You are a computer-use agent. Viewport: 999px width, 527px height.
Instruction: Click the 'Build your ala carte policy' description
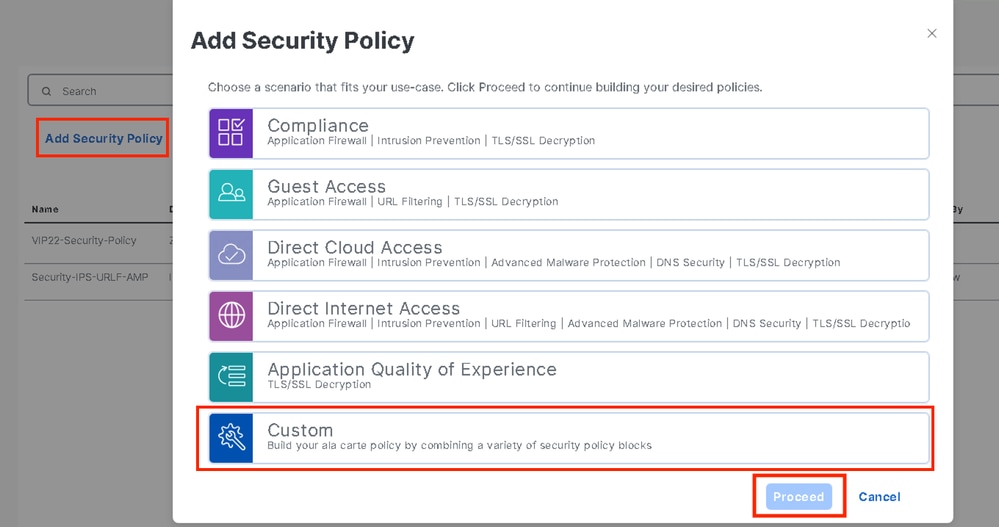coord(459,445)
